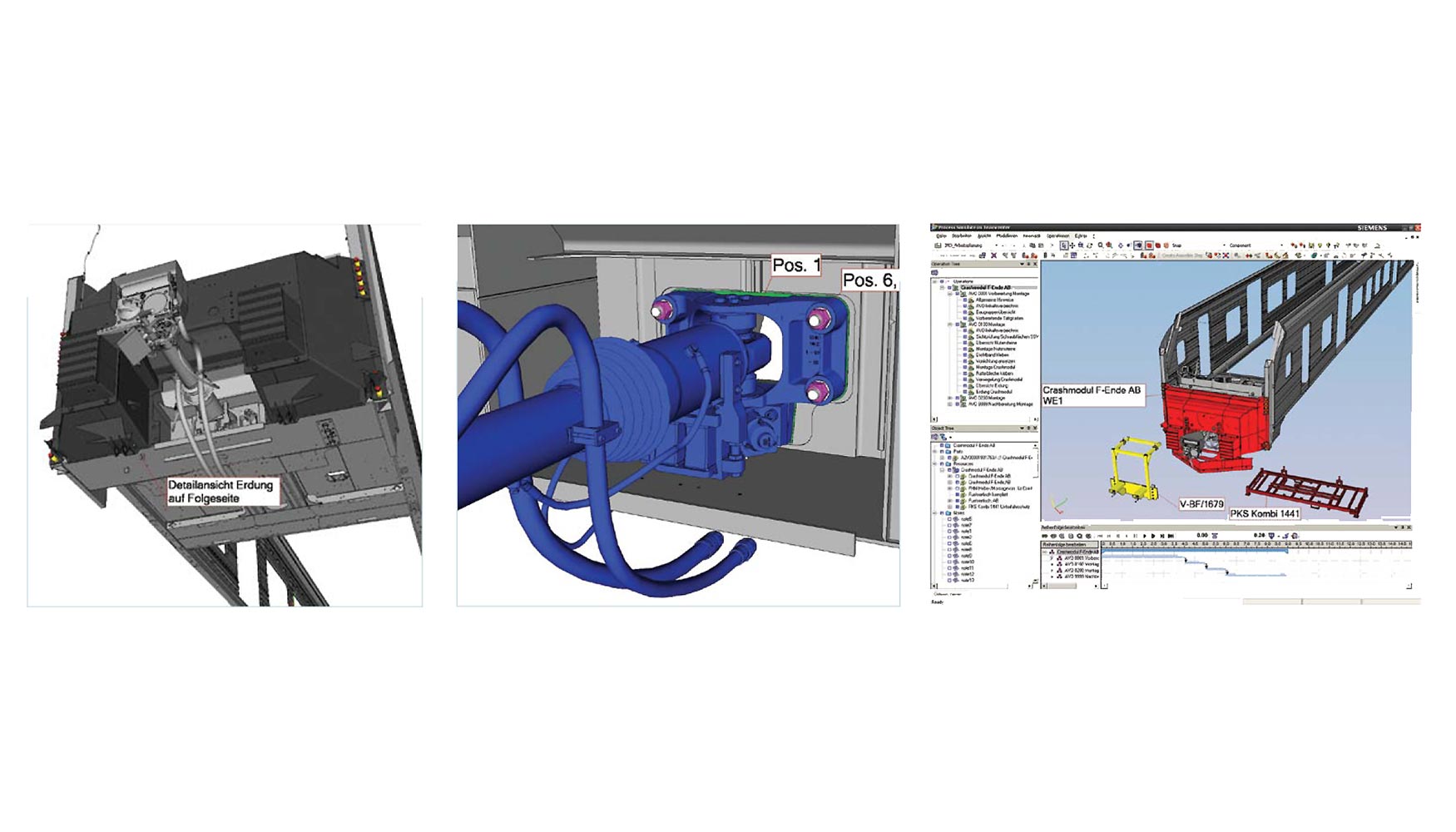1456x832 pixels.
Task: Click the Pos. 1 callout in coupling image
Action: tap(796, 265)
